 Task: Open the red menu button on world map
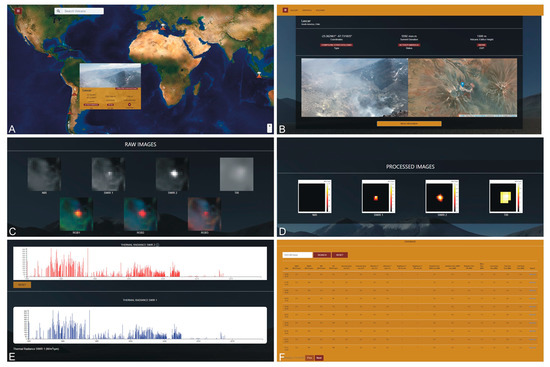tap(18, 11)
